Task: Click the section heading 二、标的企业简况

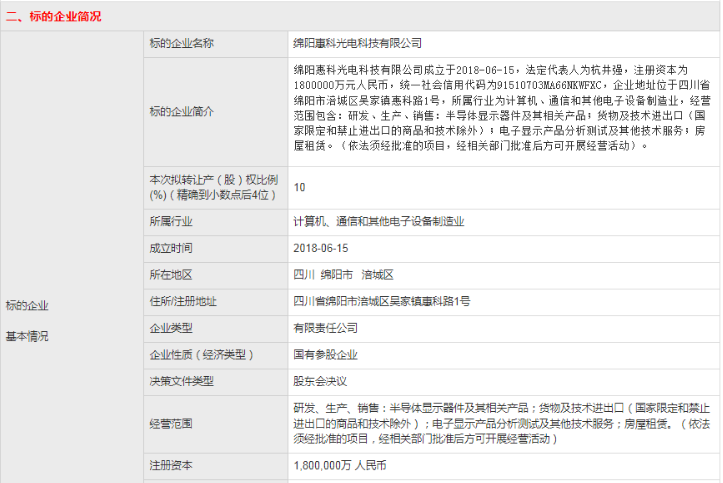Action: click(53, 17)
